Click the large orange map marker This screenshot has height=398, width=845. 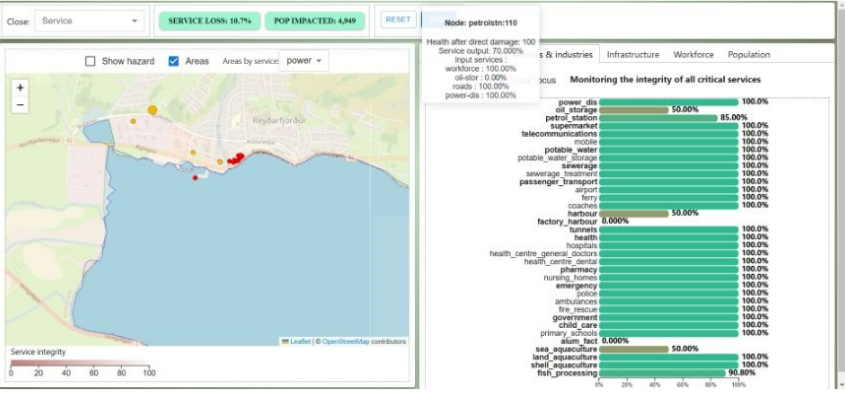153,110
